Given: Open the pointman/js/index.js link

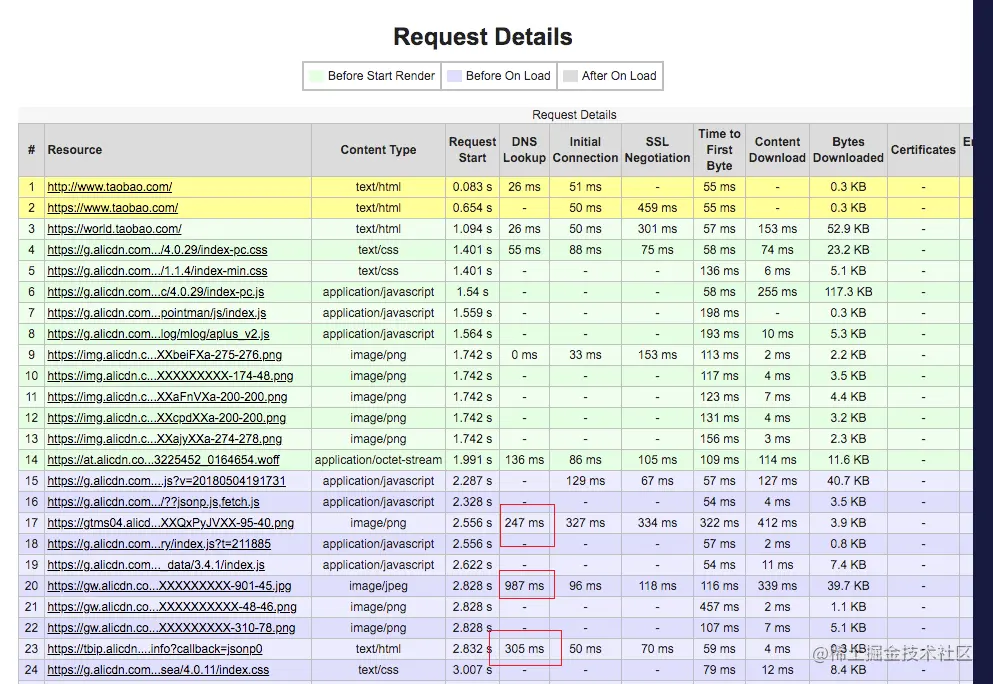Looking at the screenshot, I should 156,313.
